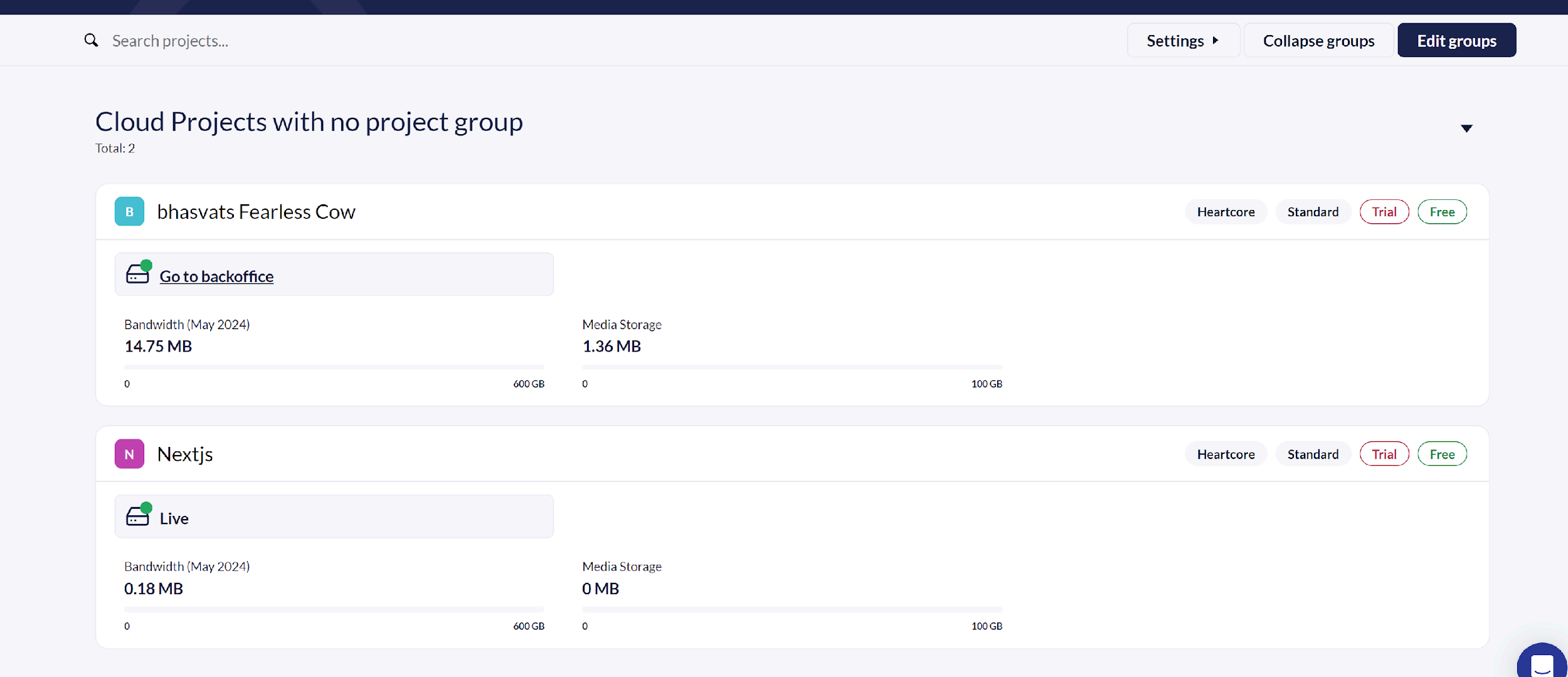
Task: Click the teal B project avatar
Action: 129,211
